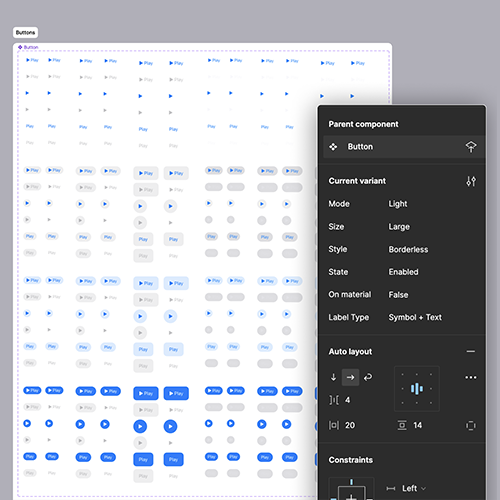
Task: Change Label Type value Symbol + Text
Action: coord(415,317)
